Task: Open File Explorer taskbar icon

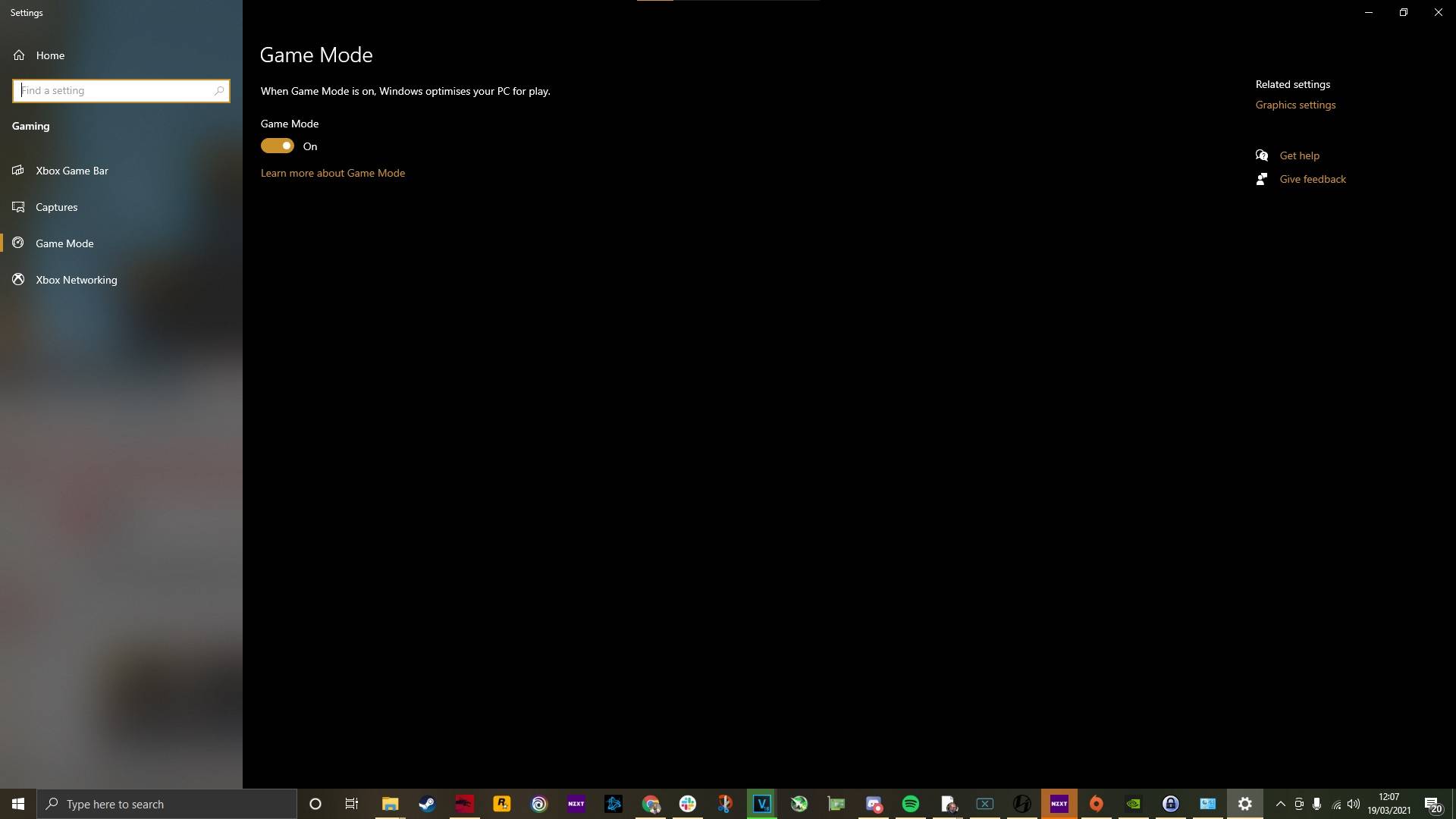Action: (389, 803)
